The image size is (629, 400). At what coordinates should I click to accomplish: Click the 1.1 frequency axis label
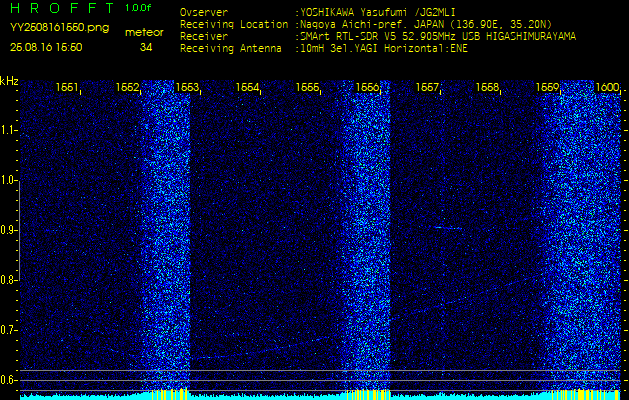(x=7, y=130)
